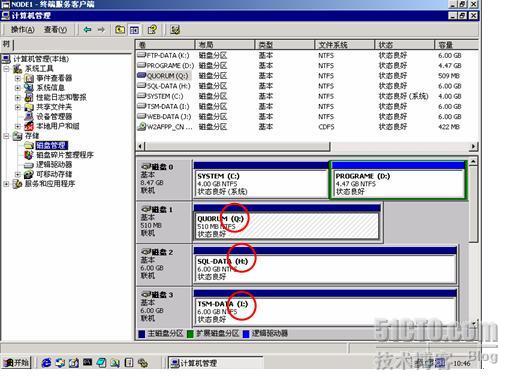Click the 系统工具 tools icon in tree
The height and width of the screenshot is (384, 512).
tap(18, 69)
